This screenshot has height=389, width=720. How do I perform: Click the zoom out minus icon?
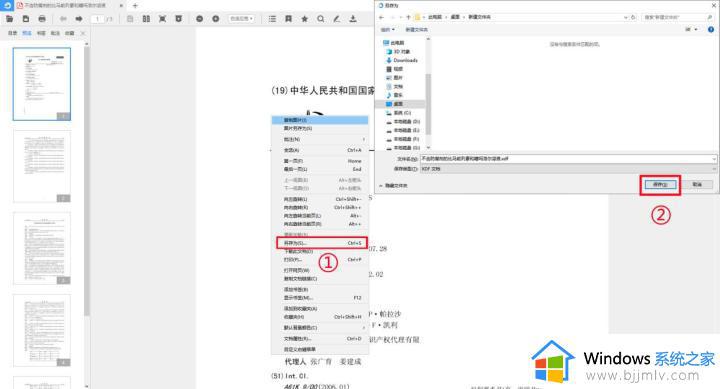tap(199, 19)
